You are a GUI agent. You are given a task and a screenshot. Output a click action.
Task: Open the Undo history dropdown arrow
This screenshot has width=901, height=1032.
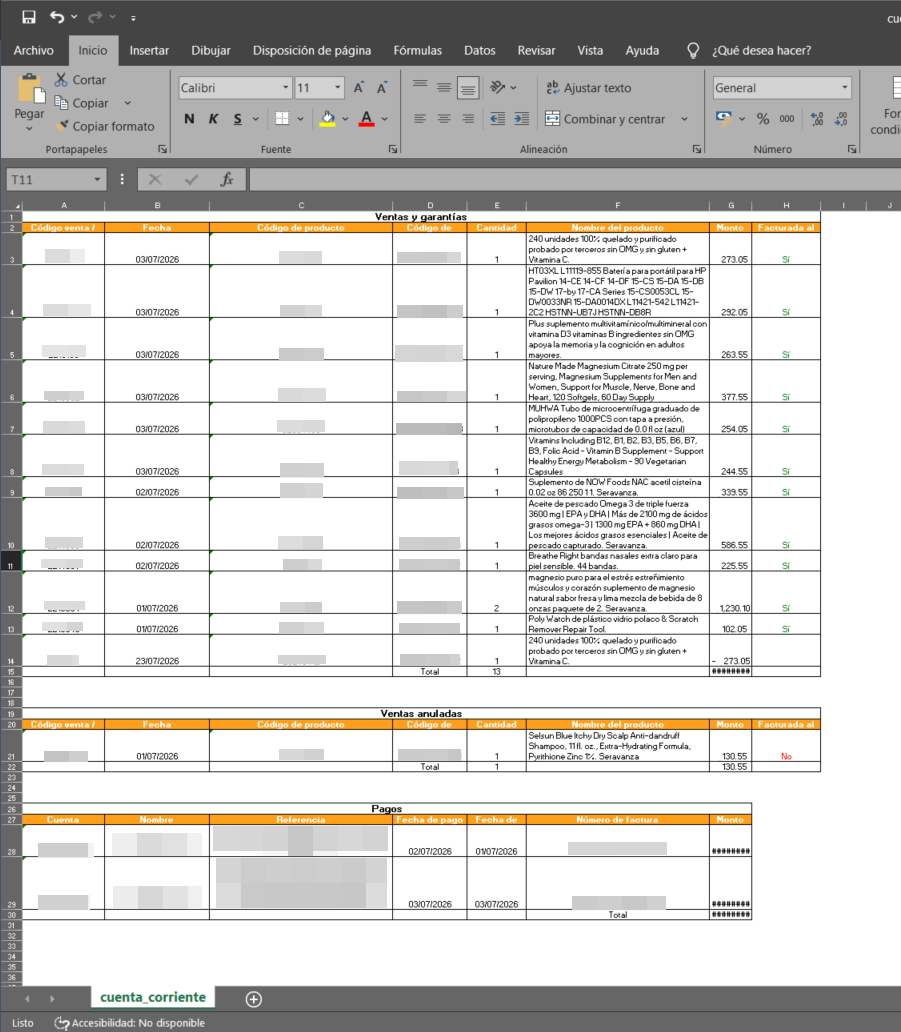coord(74,17)
